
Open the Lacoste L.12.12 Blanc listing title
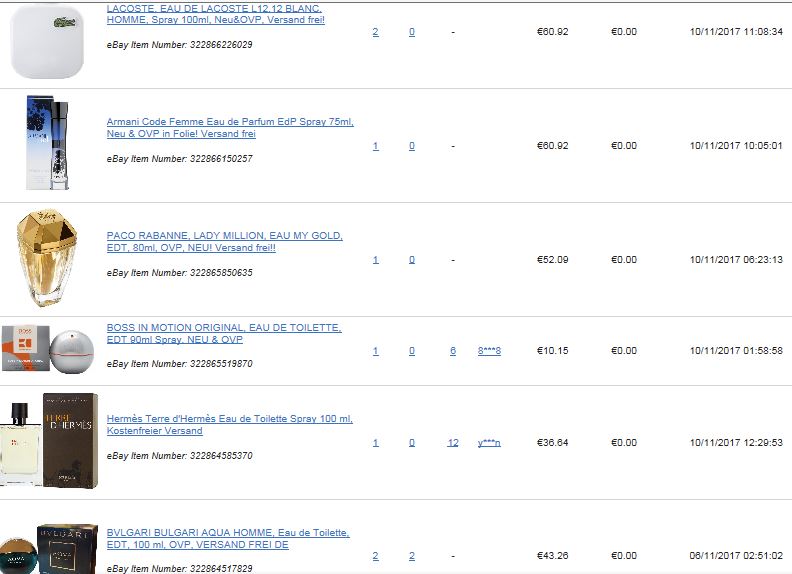[216, 14]
